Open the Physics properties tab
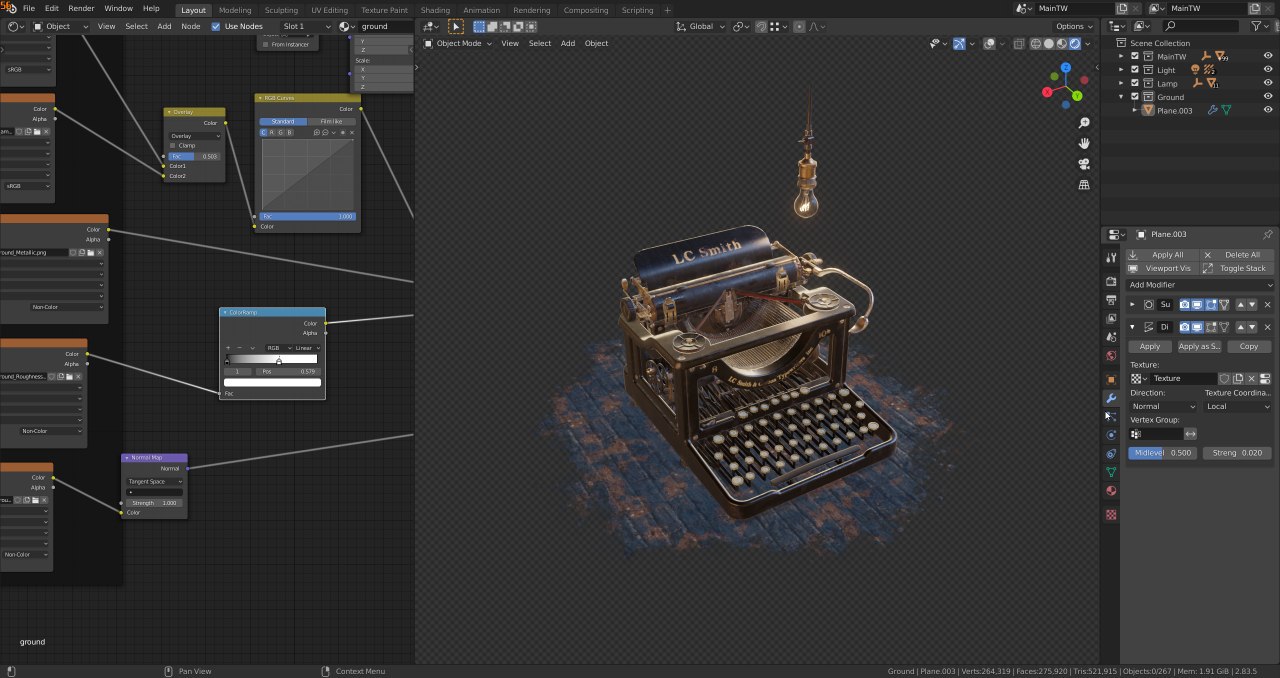1280x678 pixels. tap(1111, 435)
